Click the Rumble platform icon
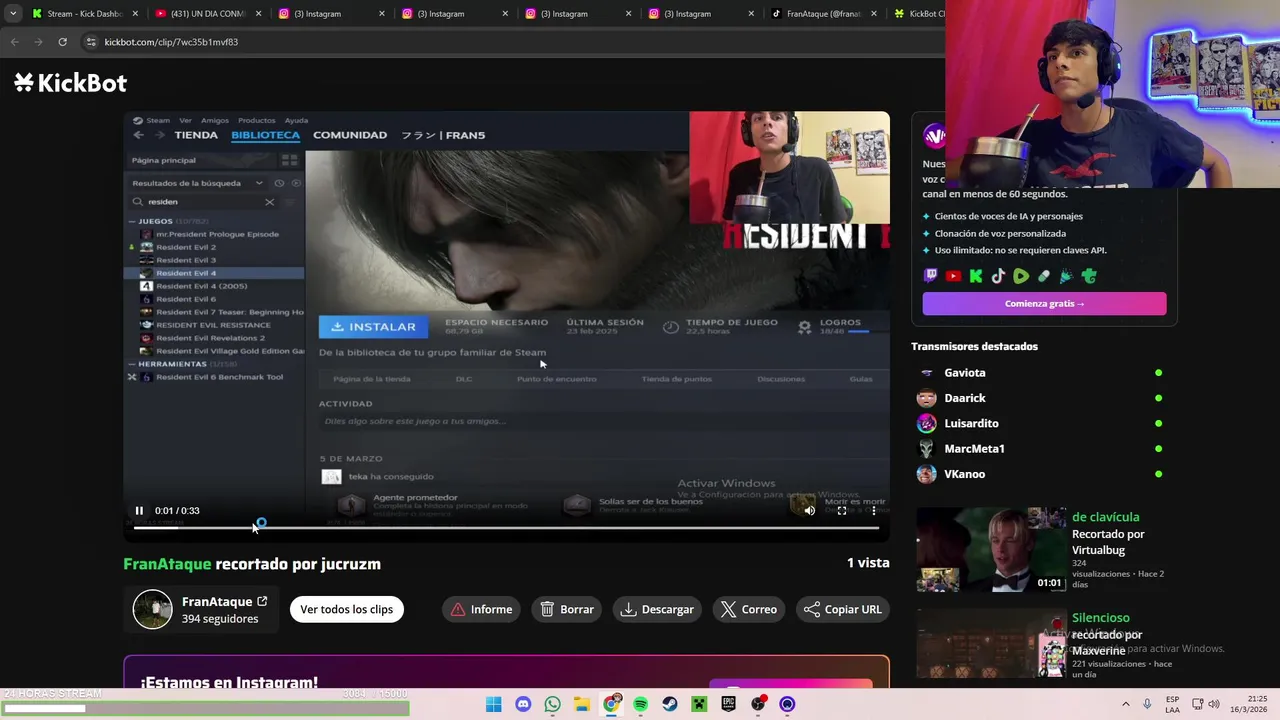The image size is (1280, 720). [x=1021, y=276]
